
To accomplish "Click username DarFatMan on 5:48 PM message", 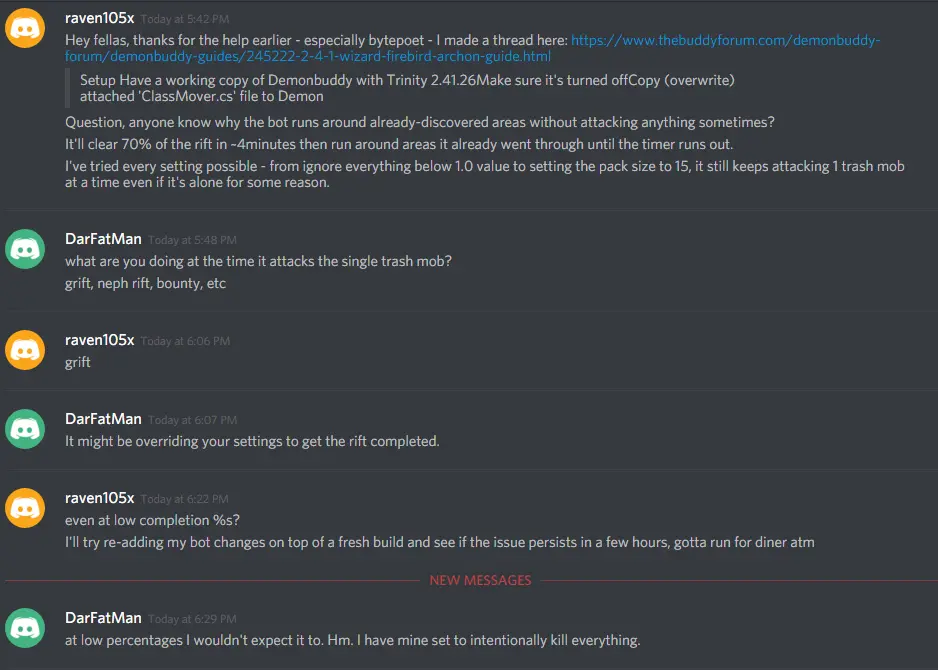I will coord(103,239).
